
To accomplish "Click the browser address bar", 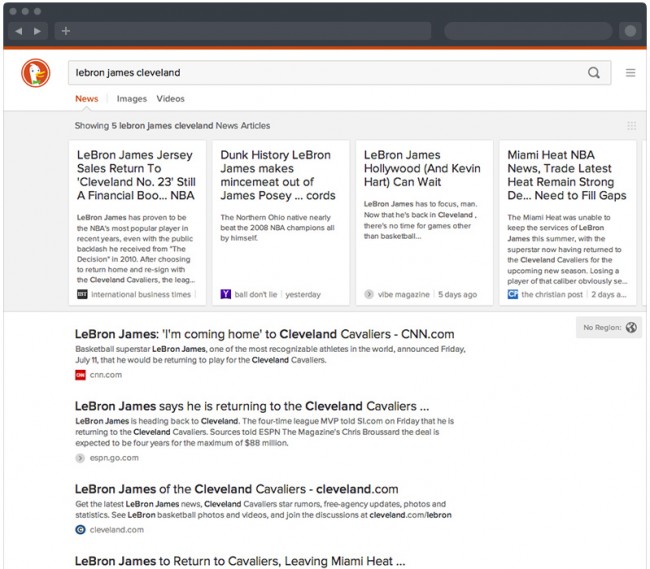I will pyautogui.click(x=243, y=31).
